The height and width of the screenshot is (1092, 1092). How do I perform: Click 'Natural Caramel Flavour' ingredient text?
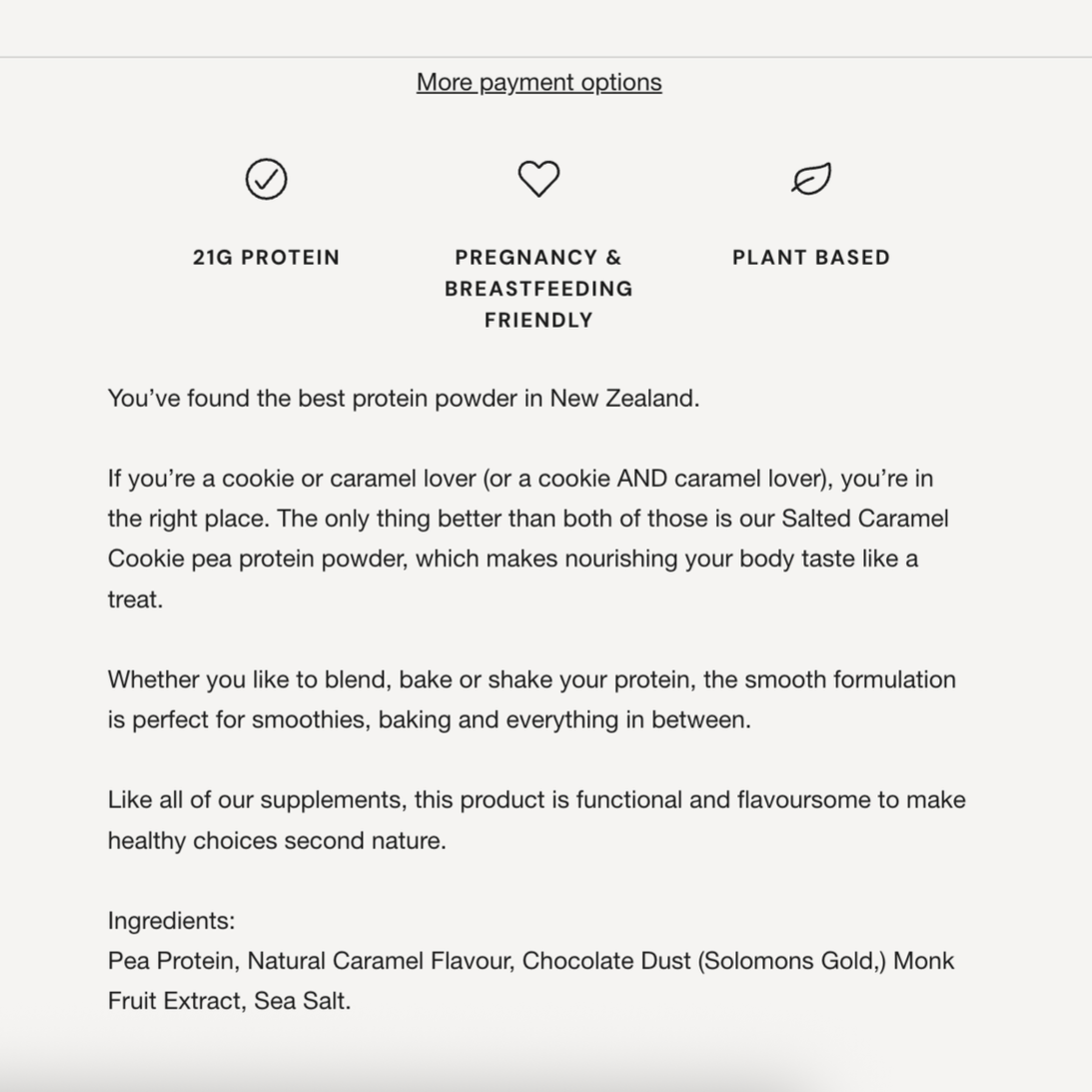pos(379,961)
